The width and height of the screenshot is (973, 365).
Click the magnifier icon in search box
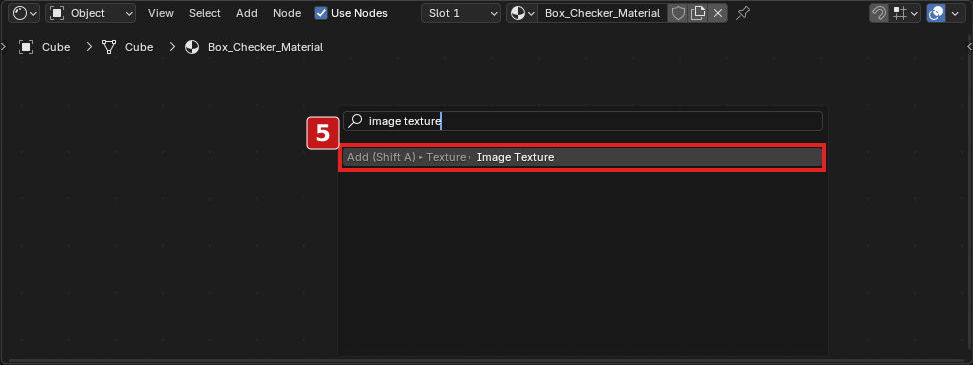pyautogui.click(x=355, y=121)
